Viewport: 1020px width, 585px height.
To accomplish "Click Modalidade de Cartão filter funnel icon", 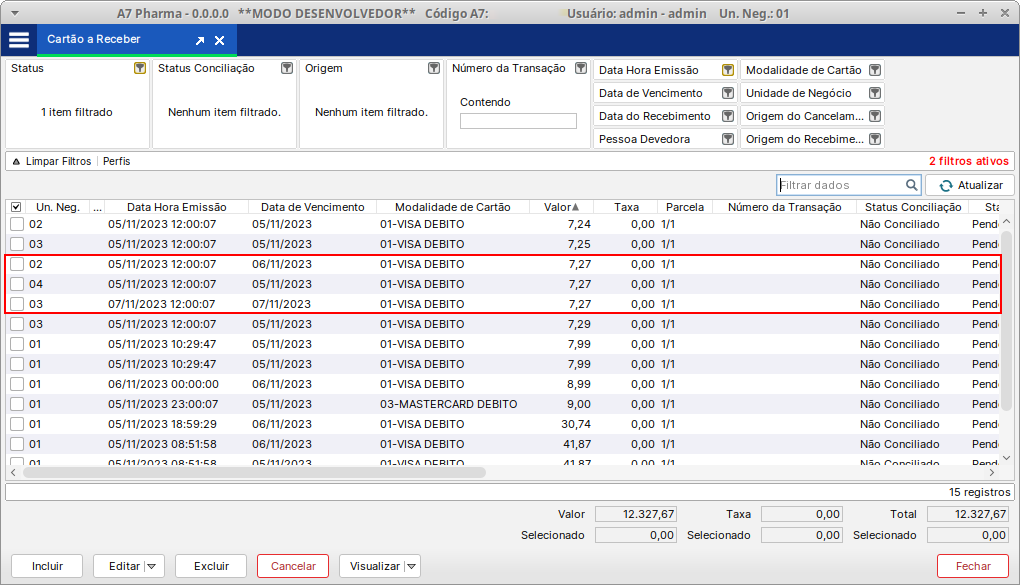I will click(874, 70).
